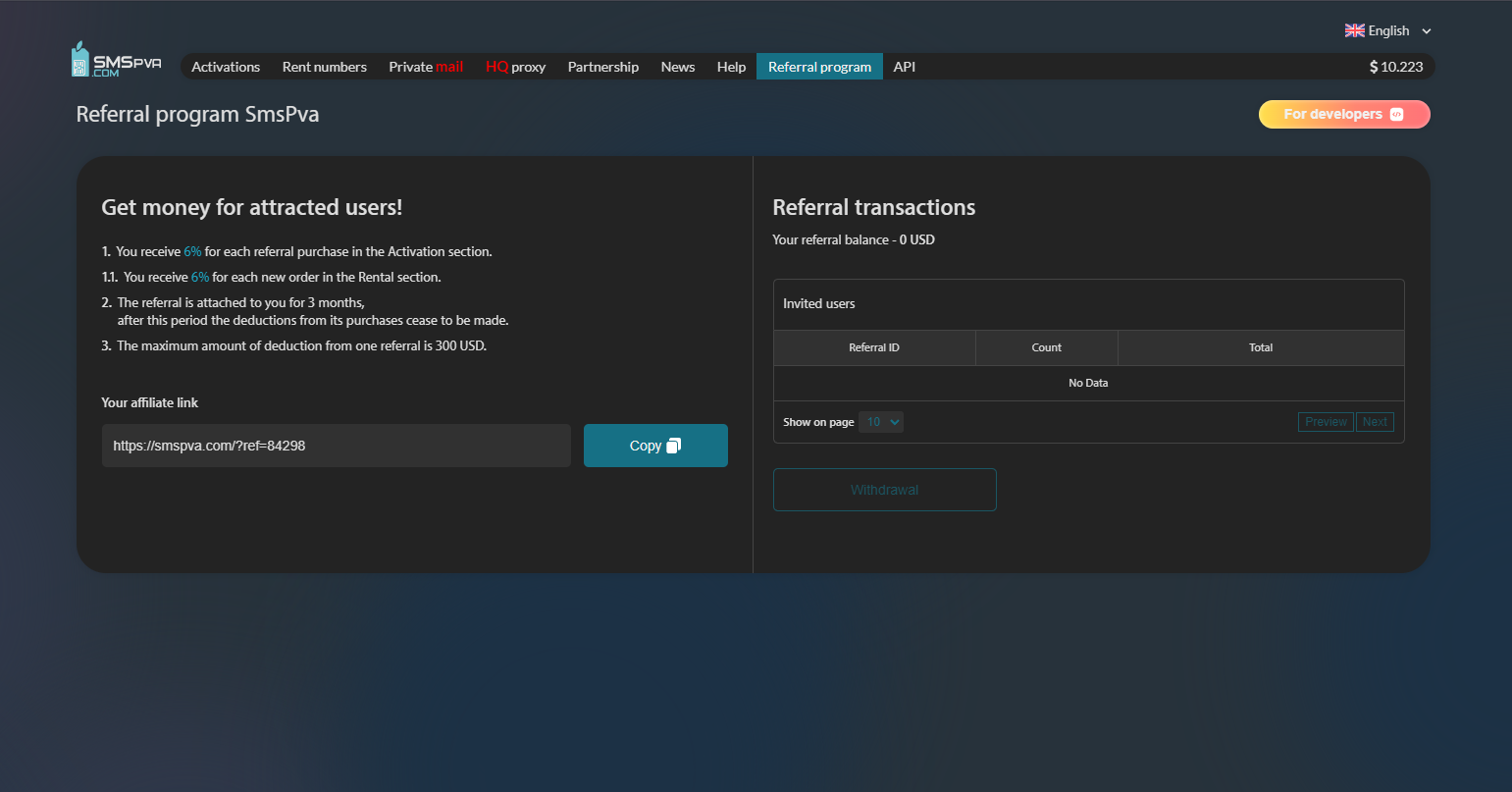Click the Show on page label

818,422
